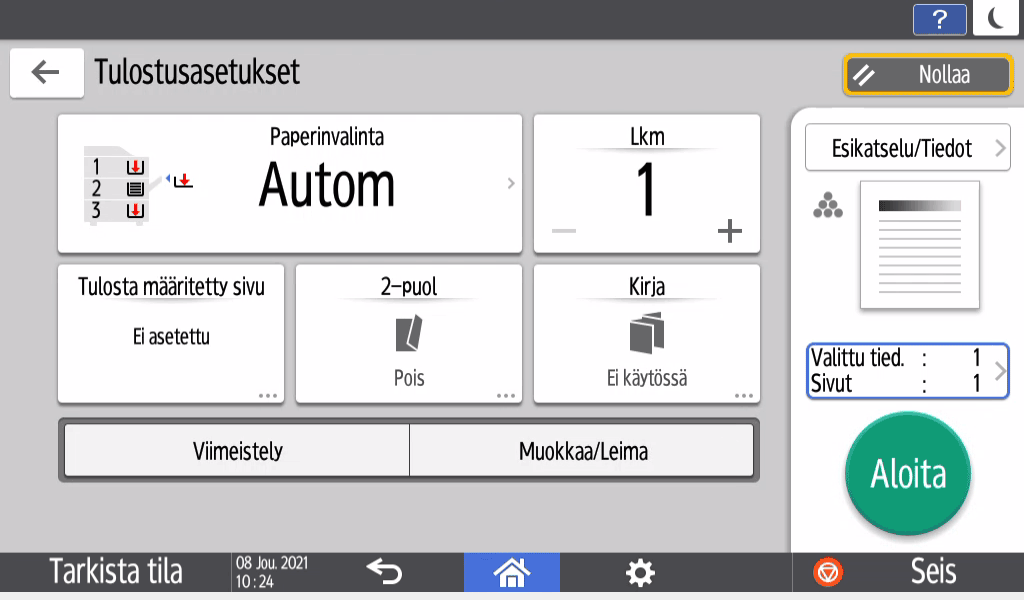This screenshot has height=600, width=1024.
Task: Go back using top-left arrow
Action: pos(46,72)
